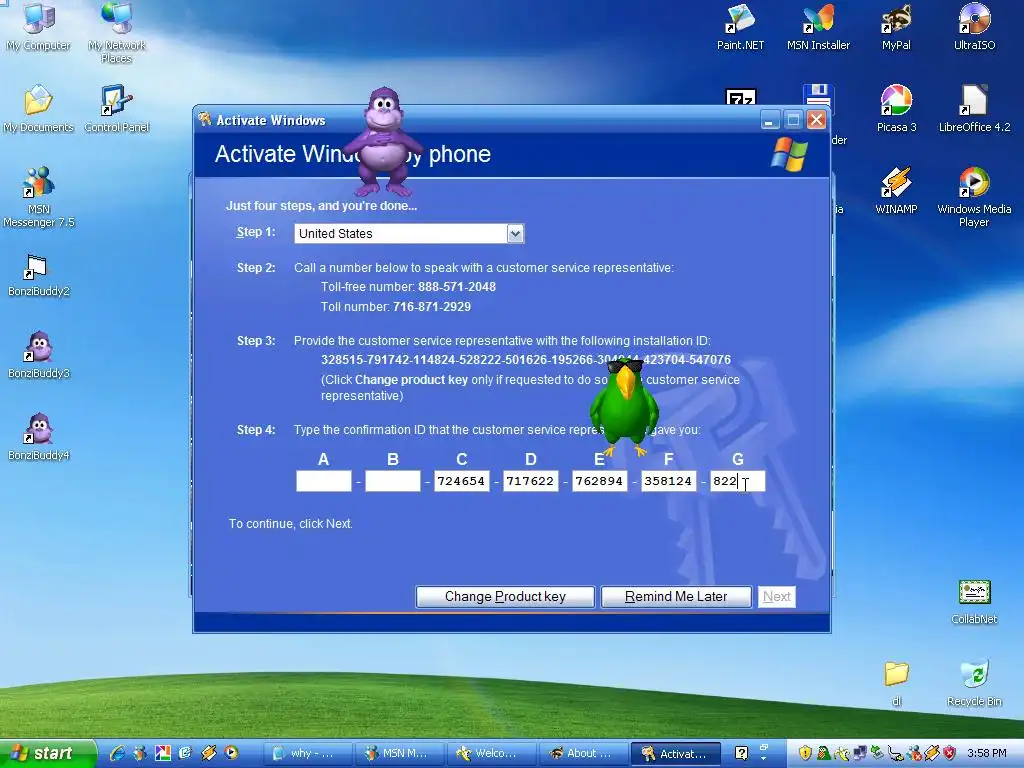
Task: Launch the BonziBuddy2 desktop shortcut
Action: pos(39,276)
